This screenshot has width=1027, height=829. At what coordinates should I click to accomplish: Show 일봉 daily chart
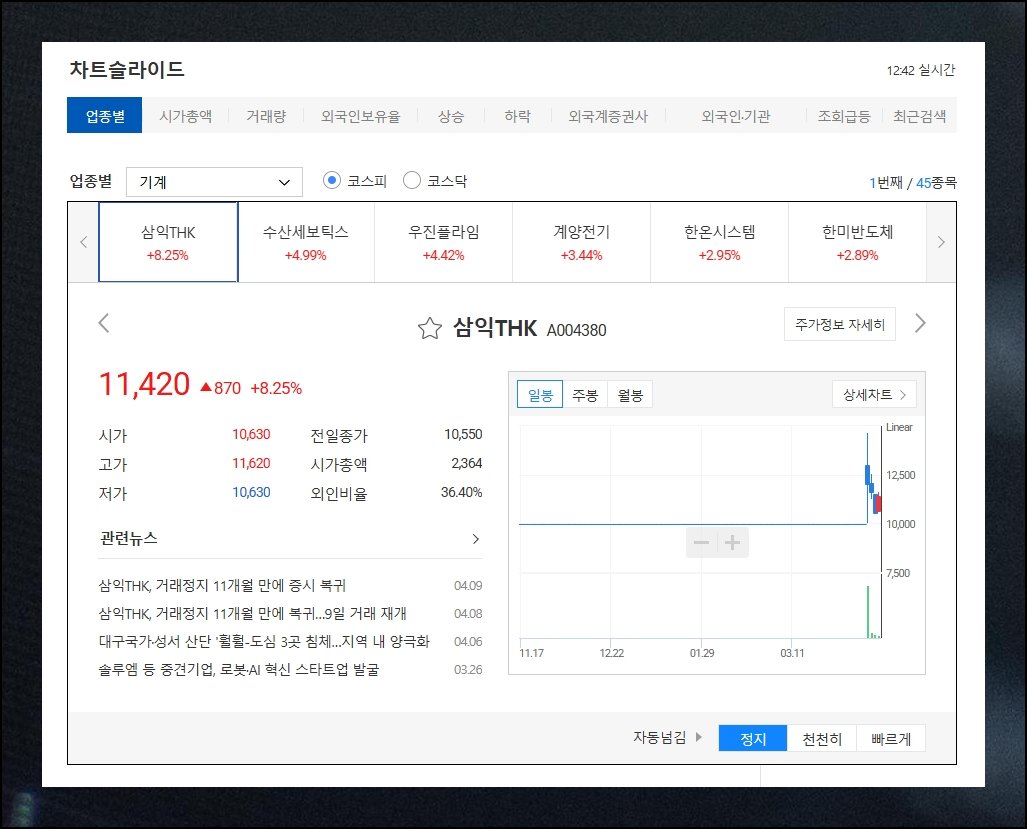(x=540, y=395)
